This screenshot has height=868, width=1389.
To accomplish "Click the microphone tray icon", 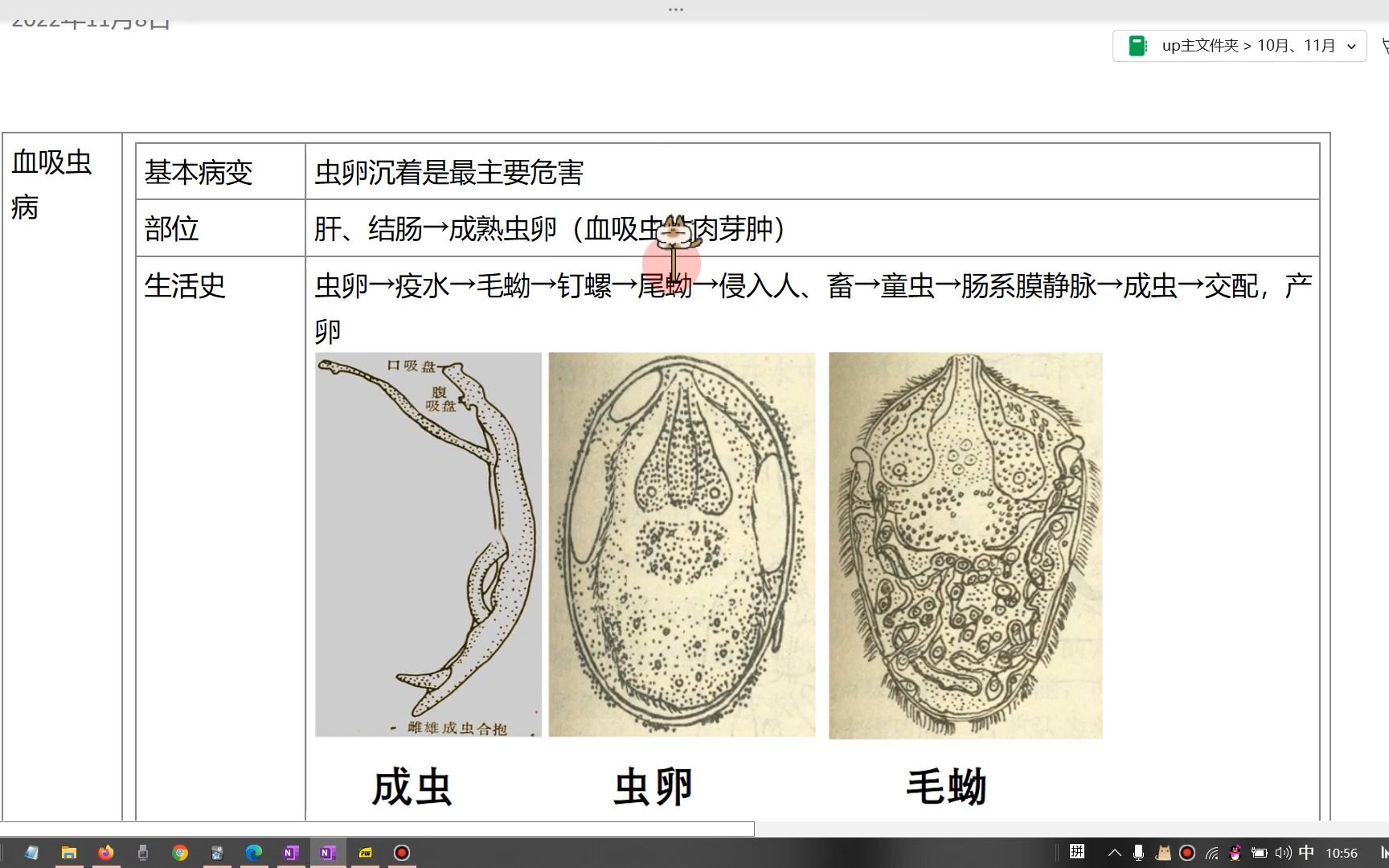I will [1138, 853].
